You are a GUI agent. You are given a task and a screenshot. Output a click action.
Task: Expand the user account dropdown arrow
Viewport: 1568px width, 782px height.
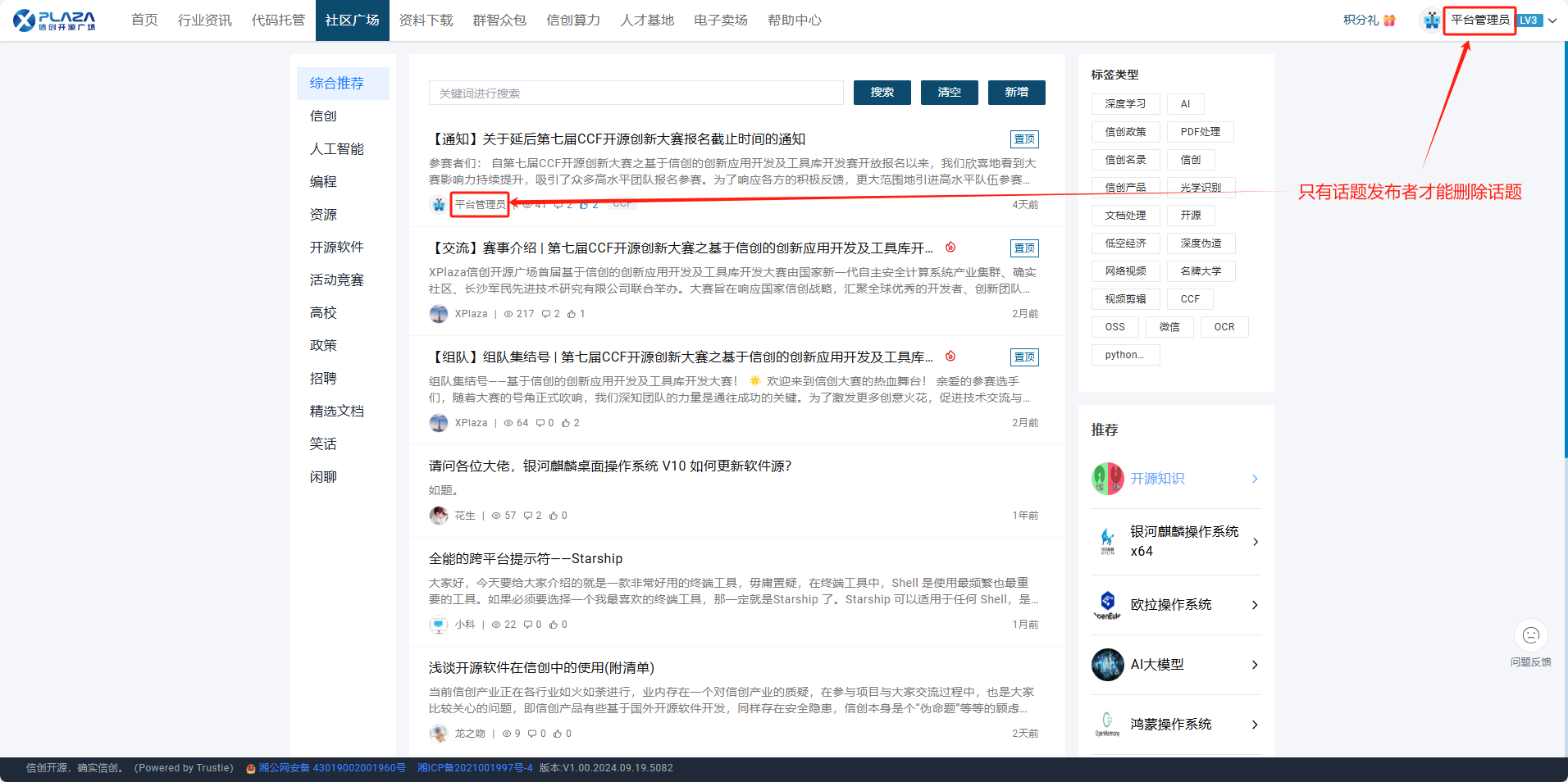[x=1552, y=20]
